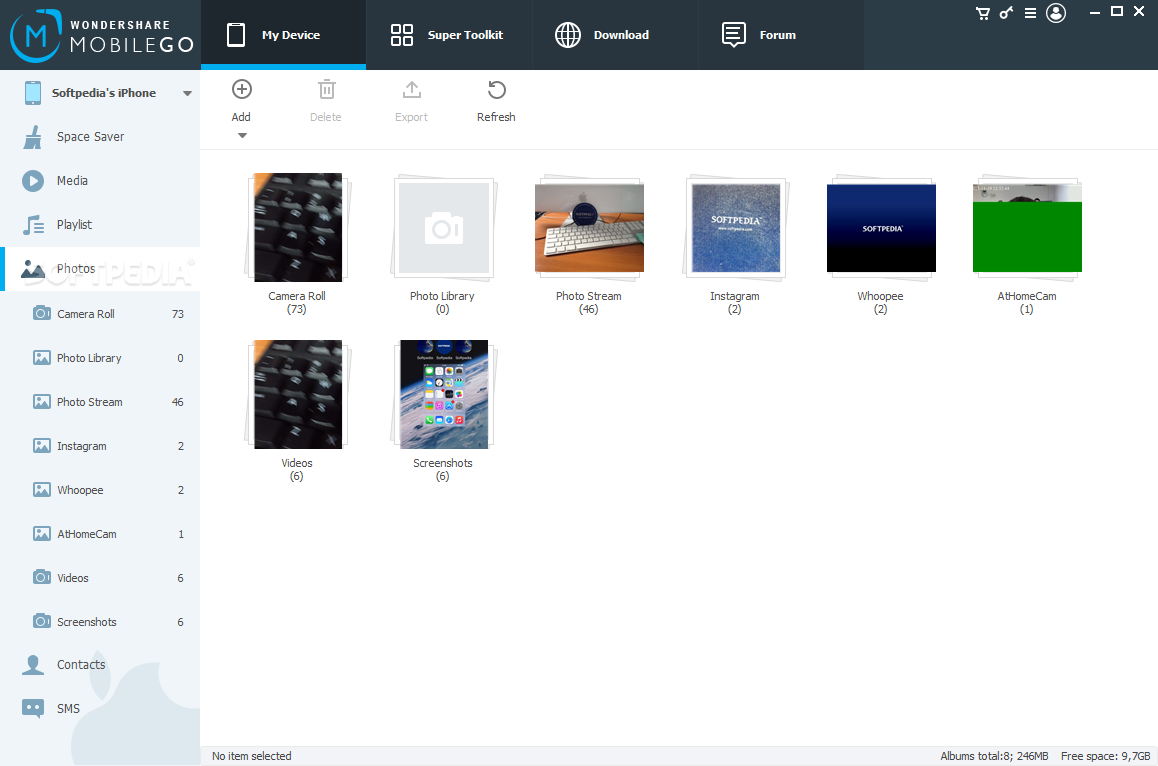This screenshot has width=1158, height=766.
Task: Click 'Albums total:8; 246MB' status text
Action: click(x=994, y=756)
